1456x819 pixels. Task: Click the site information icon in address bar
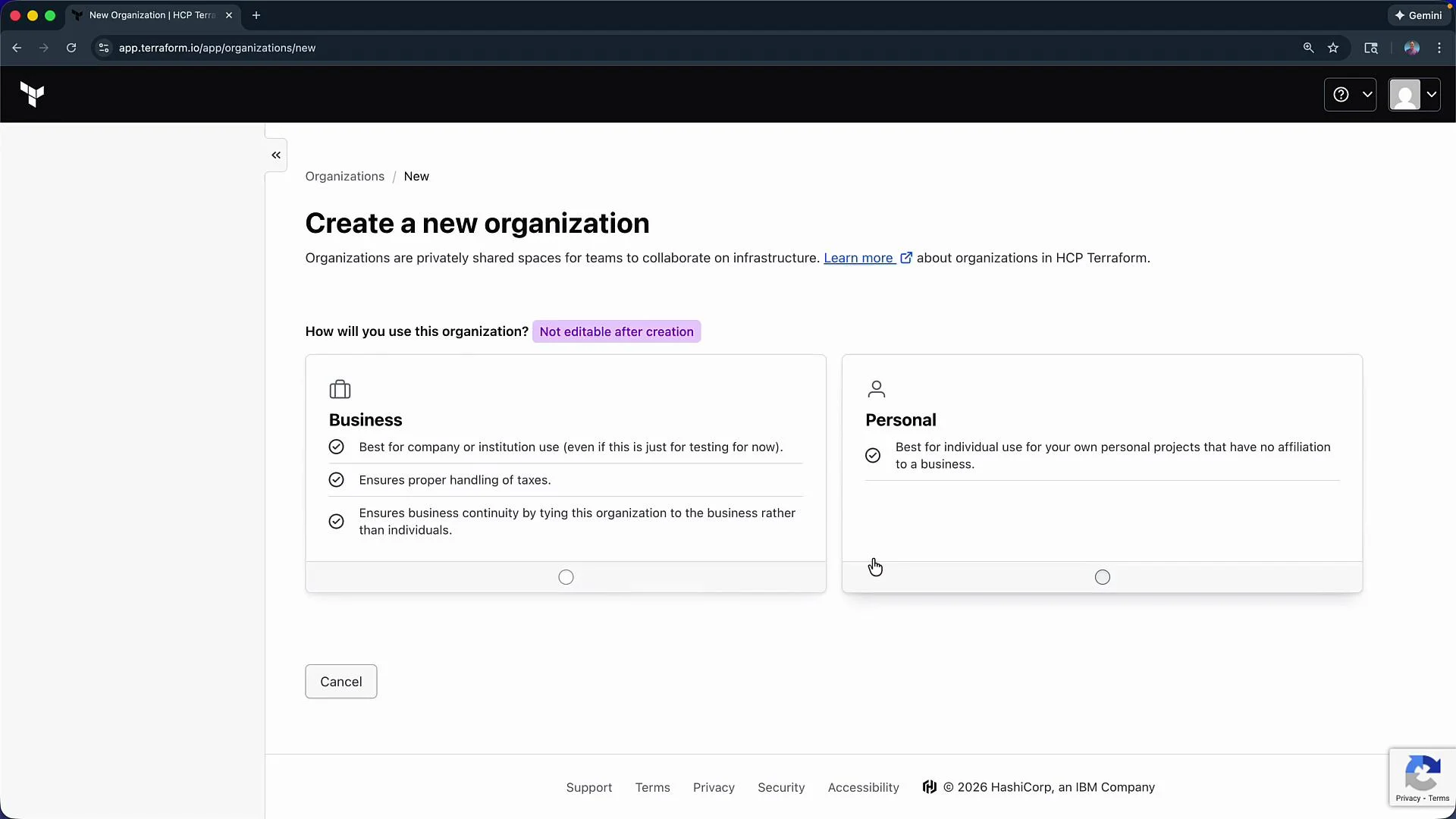104,48
